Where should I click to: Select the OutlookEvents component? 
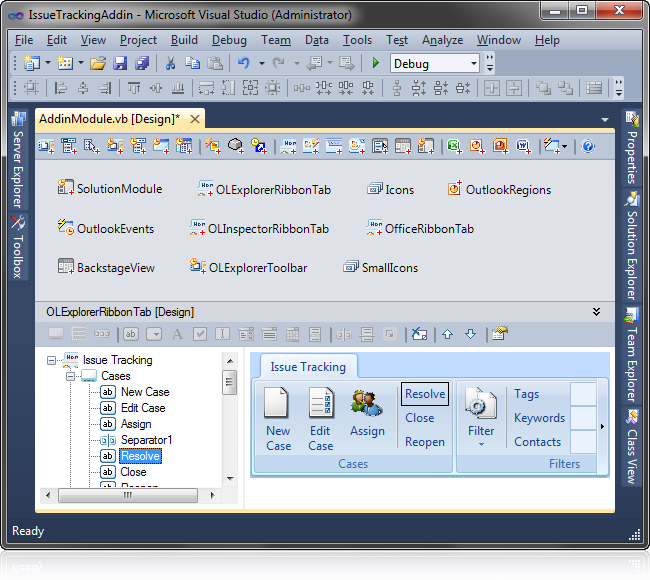[x=106, y=228]
